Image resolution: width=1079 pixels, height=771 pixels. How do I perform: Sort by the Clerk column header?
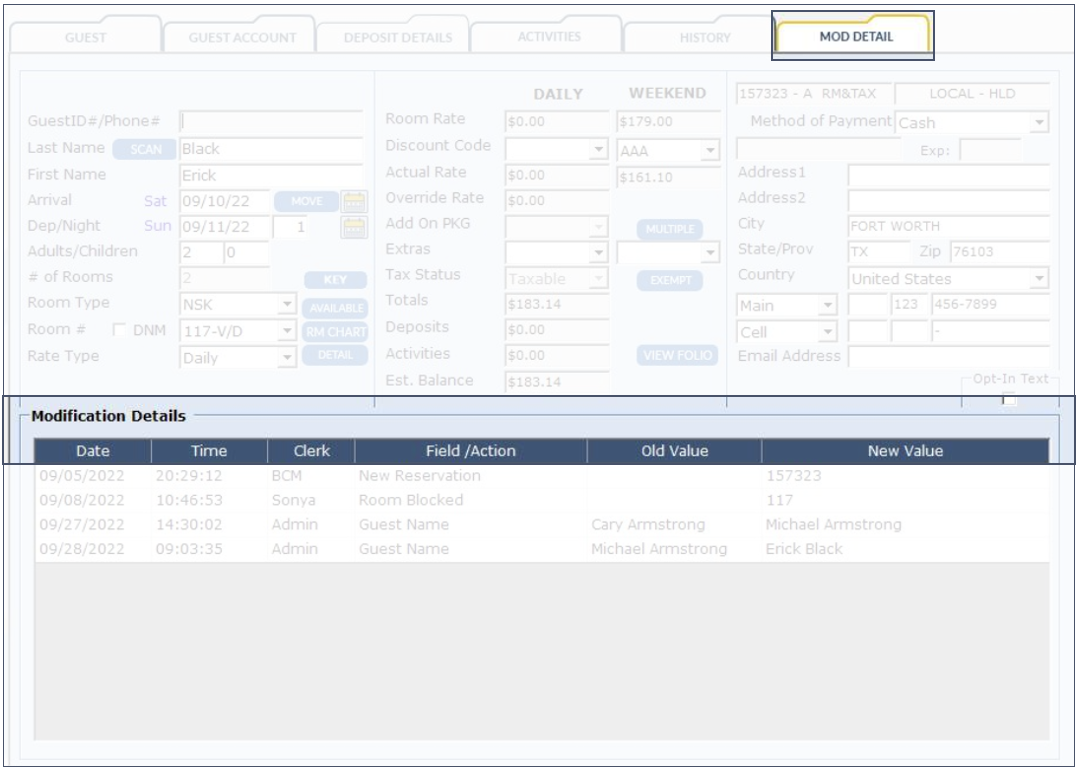(311, 451)
